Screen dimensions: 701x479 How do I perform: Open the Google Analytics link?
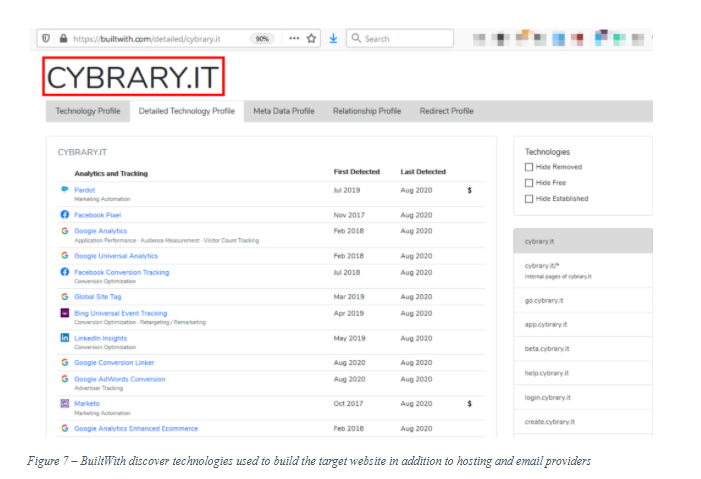[101, 231]
